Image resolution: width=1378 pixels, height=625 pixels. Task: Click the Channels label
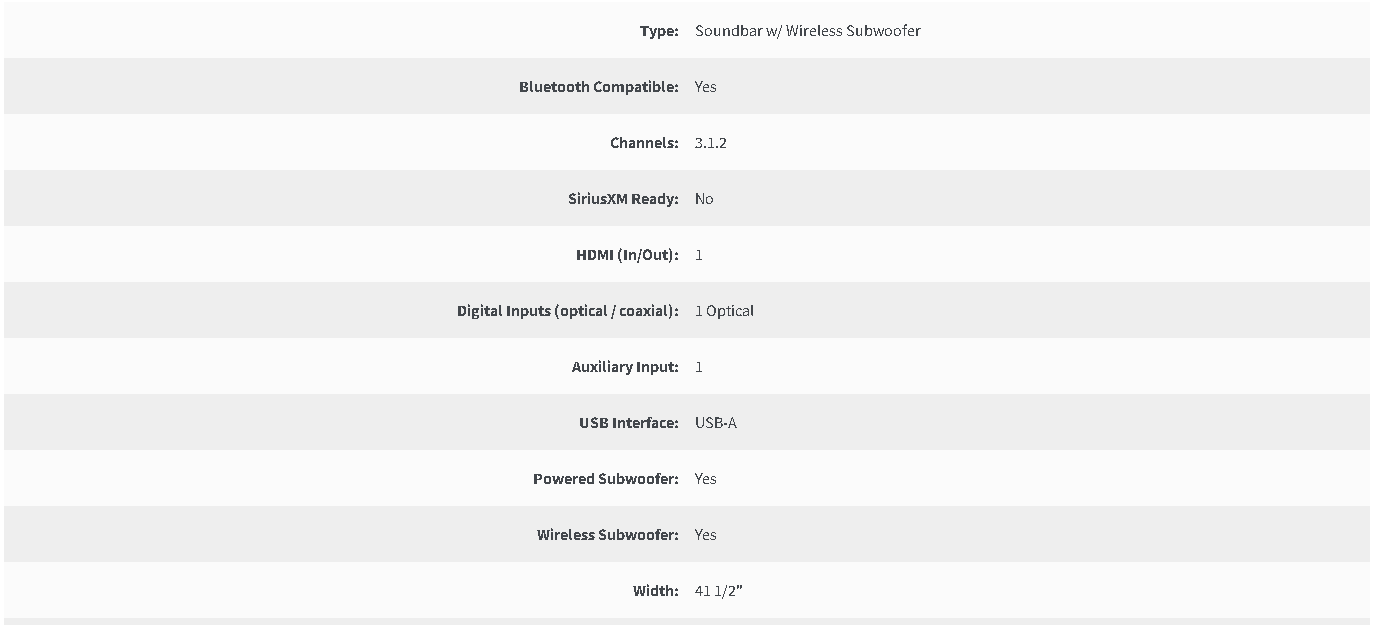pos(644,143)
